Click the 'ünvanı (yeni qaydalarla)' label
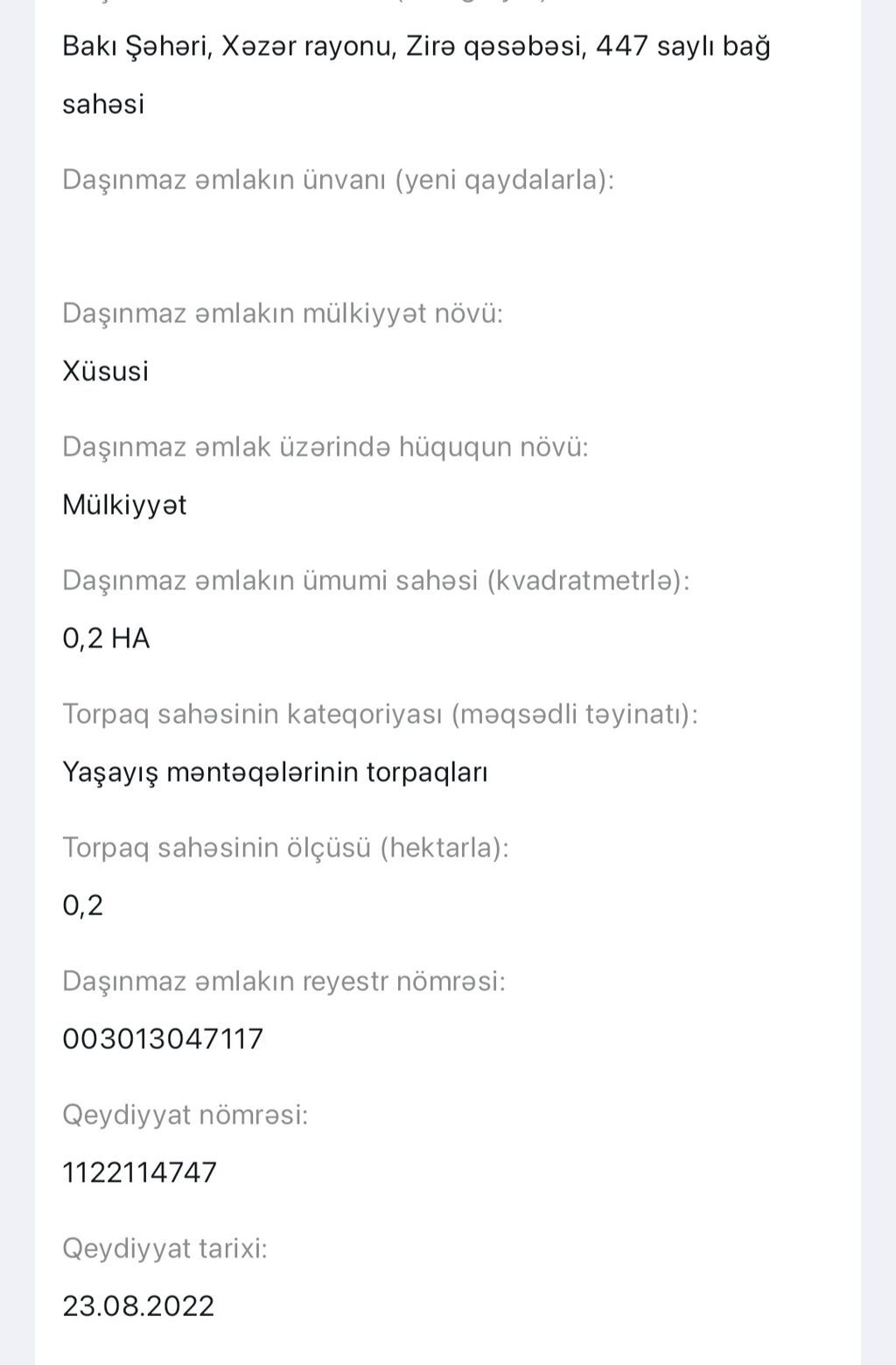The image size is (896, 1365). (x=338, y=179)
